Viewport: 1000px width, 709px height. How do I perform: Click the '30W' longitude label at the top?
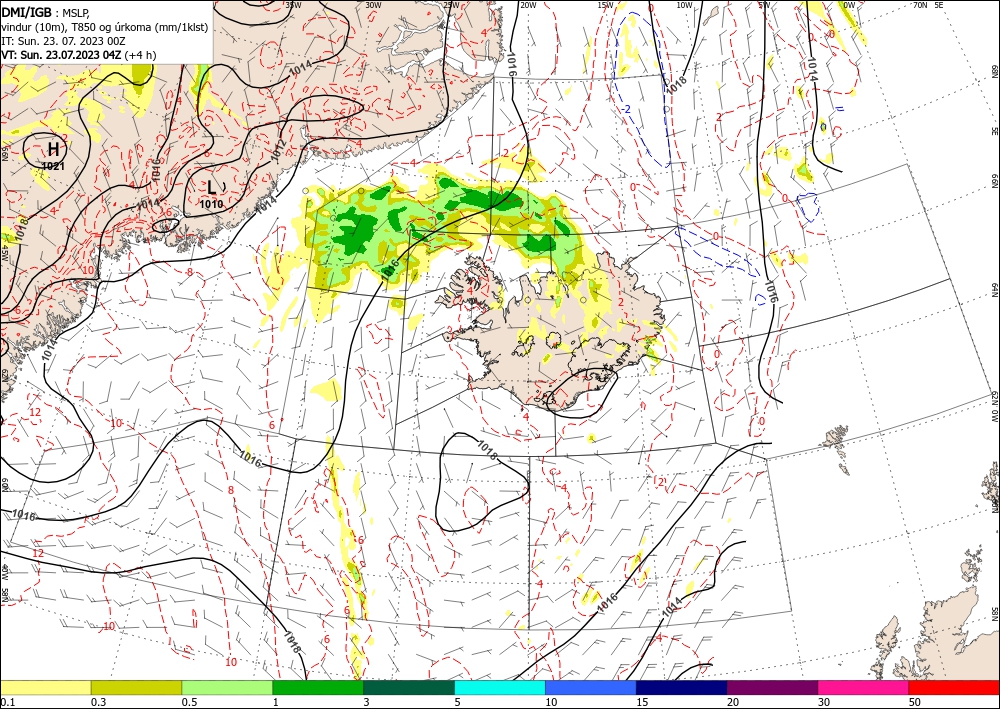coord(373,5)
